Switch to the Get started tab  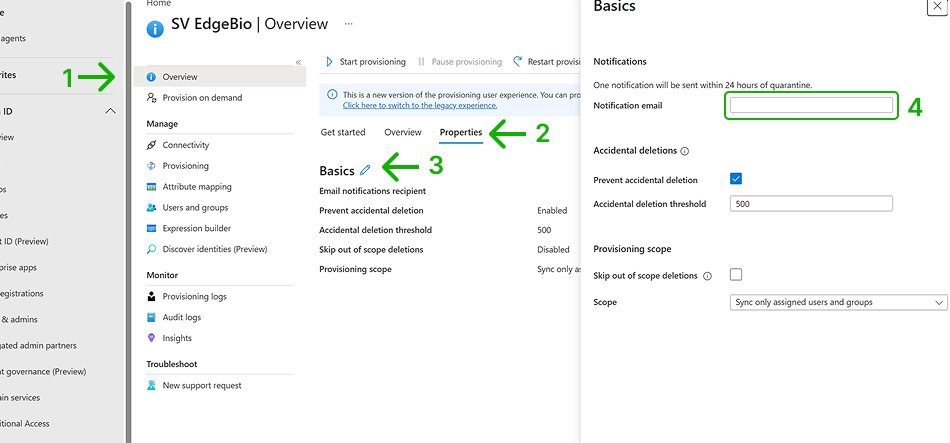tap(343, 132)
